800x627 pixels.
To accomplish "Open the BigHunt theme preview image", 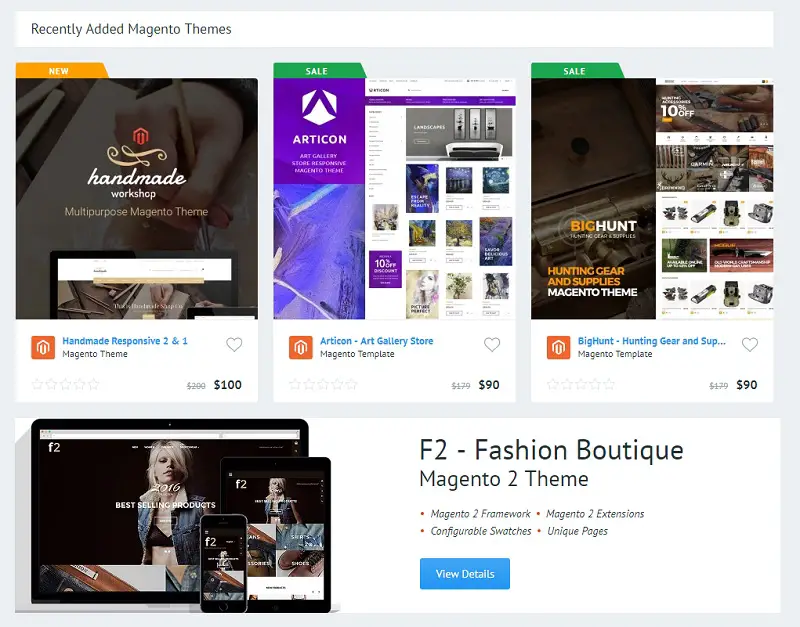I will point(652,198).
